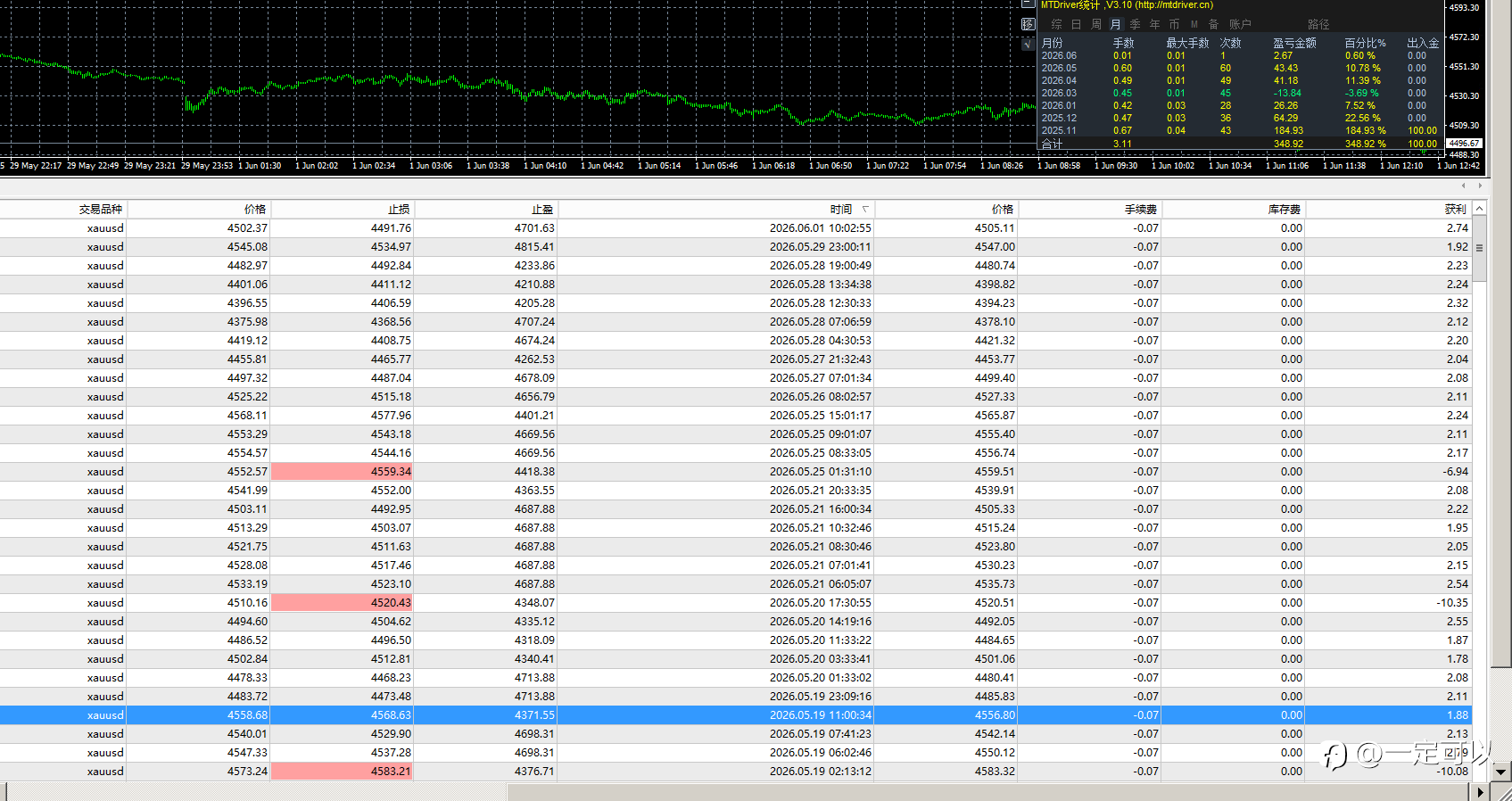Image resolution: width=1512 pixels, height=801 pixels.
Task: Click the 合计 total row label
Action: 1053,144
